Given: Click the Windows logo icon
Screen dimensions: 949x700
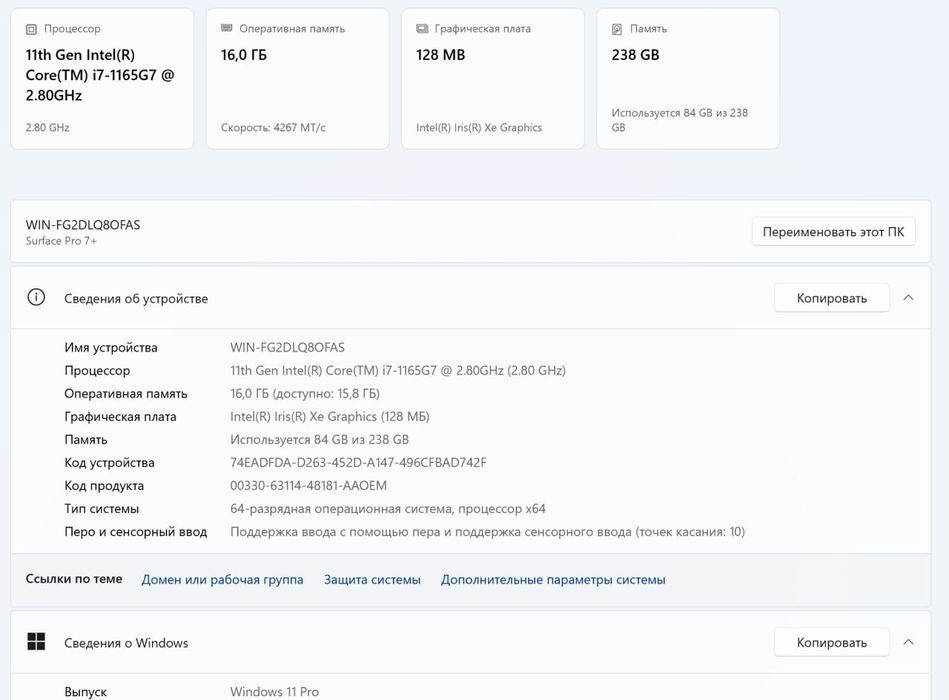Looking at the screenshot, I should pyautogui.click(x=36, y=642).
